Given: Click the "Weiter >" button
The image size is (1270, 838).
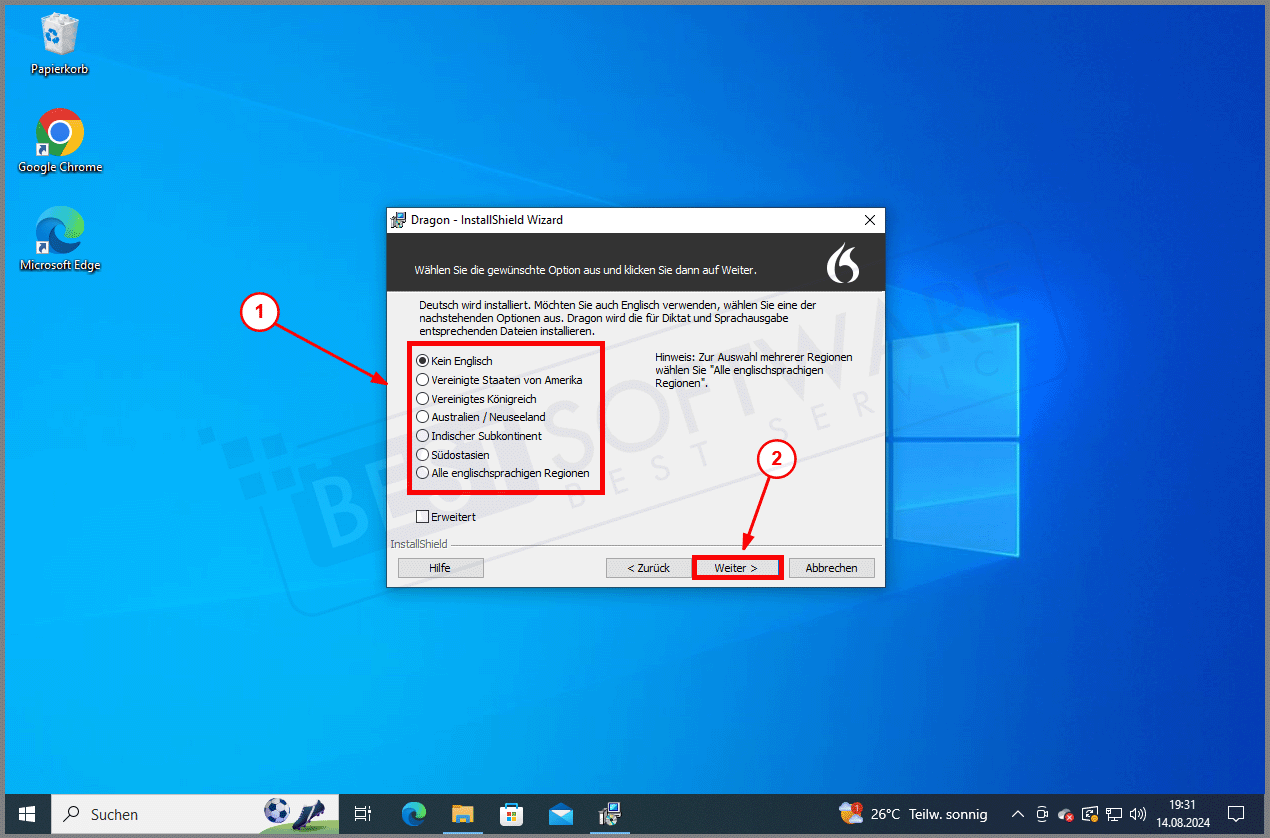Looking at the screenshot, I should click(x=737, y=567).
